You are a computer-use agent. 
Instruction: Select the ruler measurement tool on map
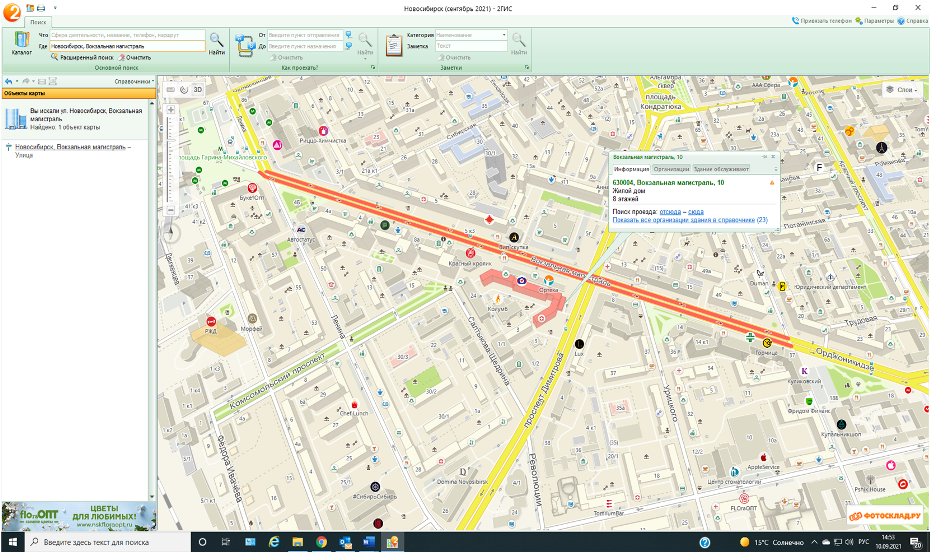pos(171,90)
